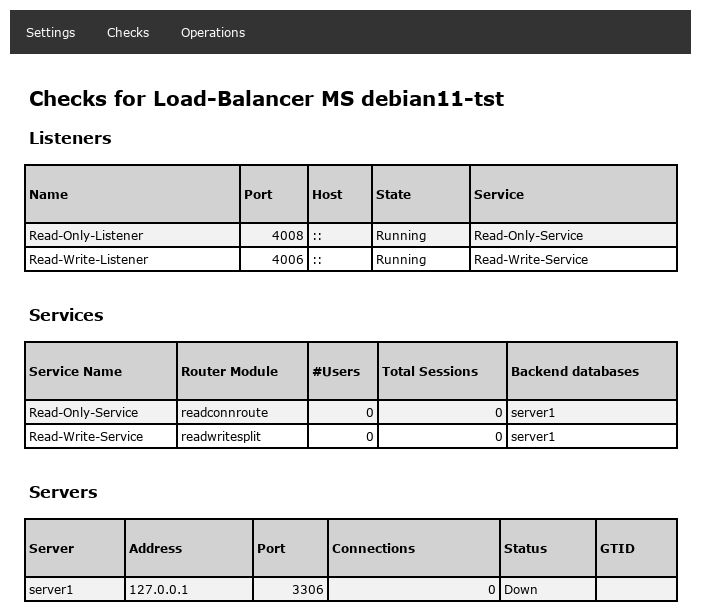Click the 3306 port cell
This screenshot has height=613, width=701.
click(306, 590)
